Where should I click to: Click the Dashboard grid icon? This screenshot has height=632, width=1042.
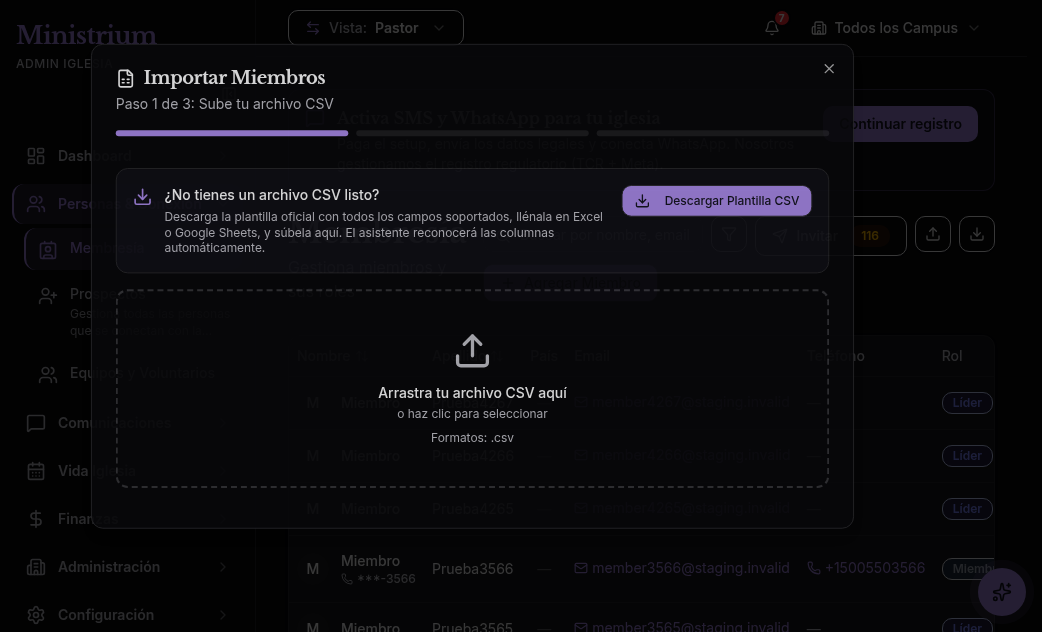(36, 156)
